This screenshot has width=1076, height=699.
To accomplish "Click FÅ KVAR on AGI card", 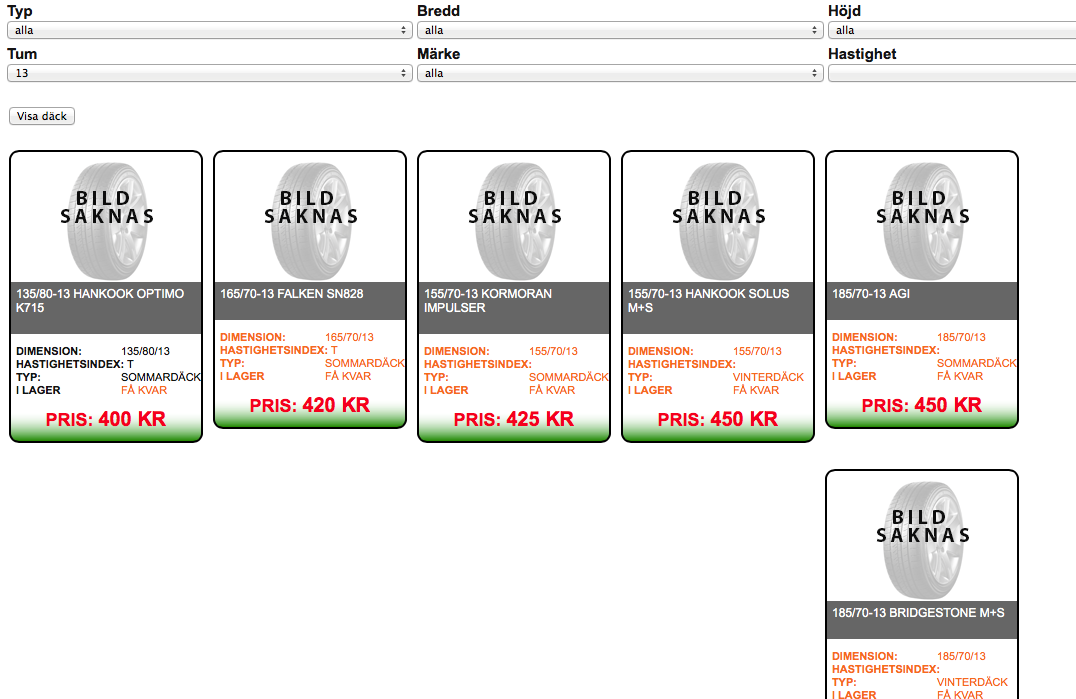I will 960,377.
